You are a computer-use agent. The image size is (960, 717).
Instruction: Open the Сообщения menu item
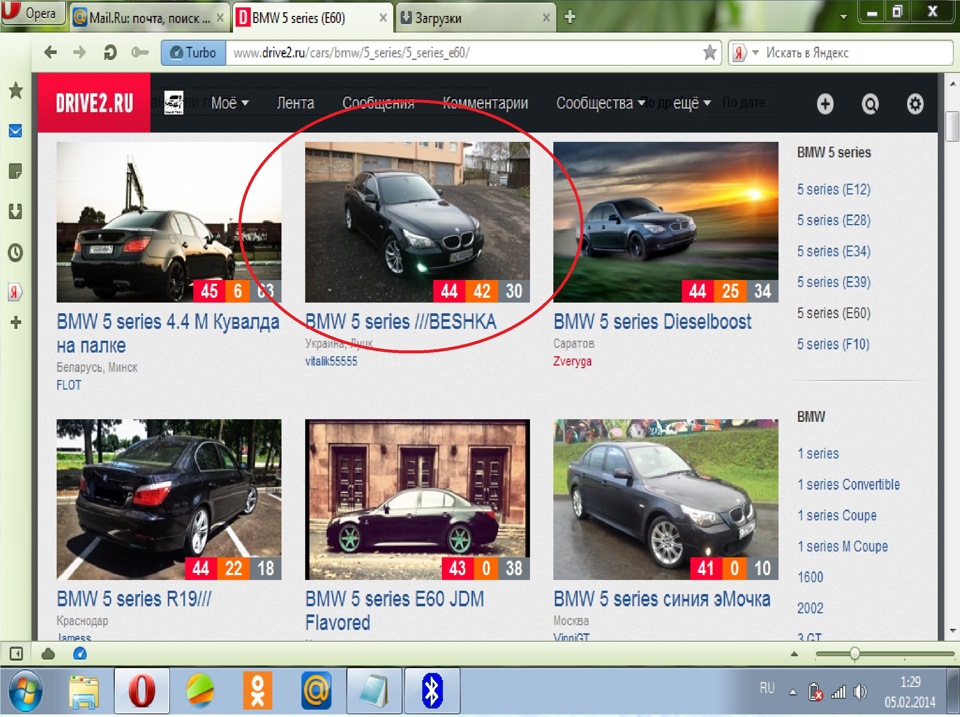pyautogui.click(x=378, y=103)
